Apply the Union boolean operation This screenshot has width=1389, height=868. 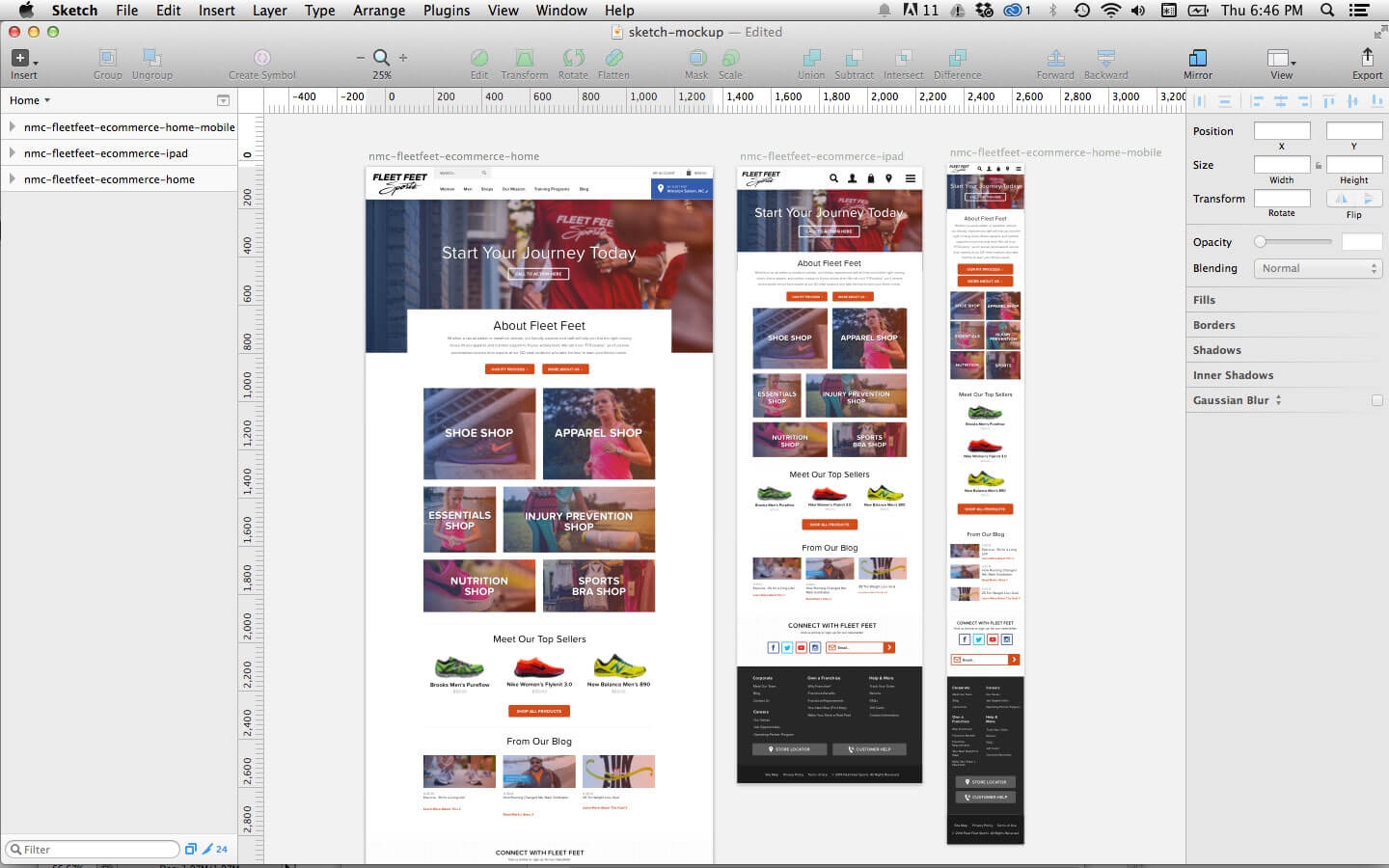[x=810, y=58]
